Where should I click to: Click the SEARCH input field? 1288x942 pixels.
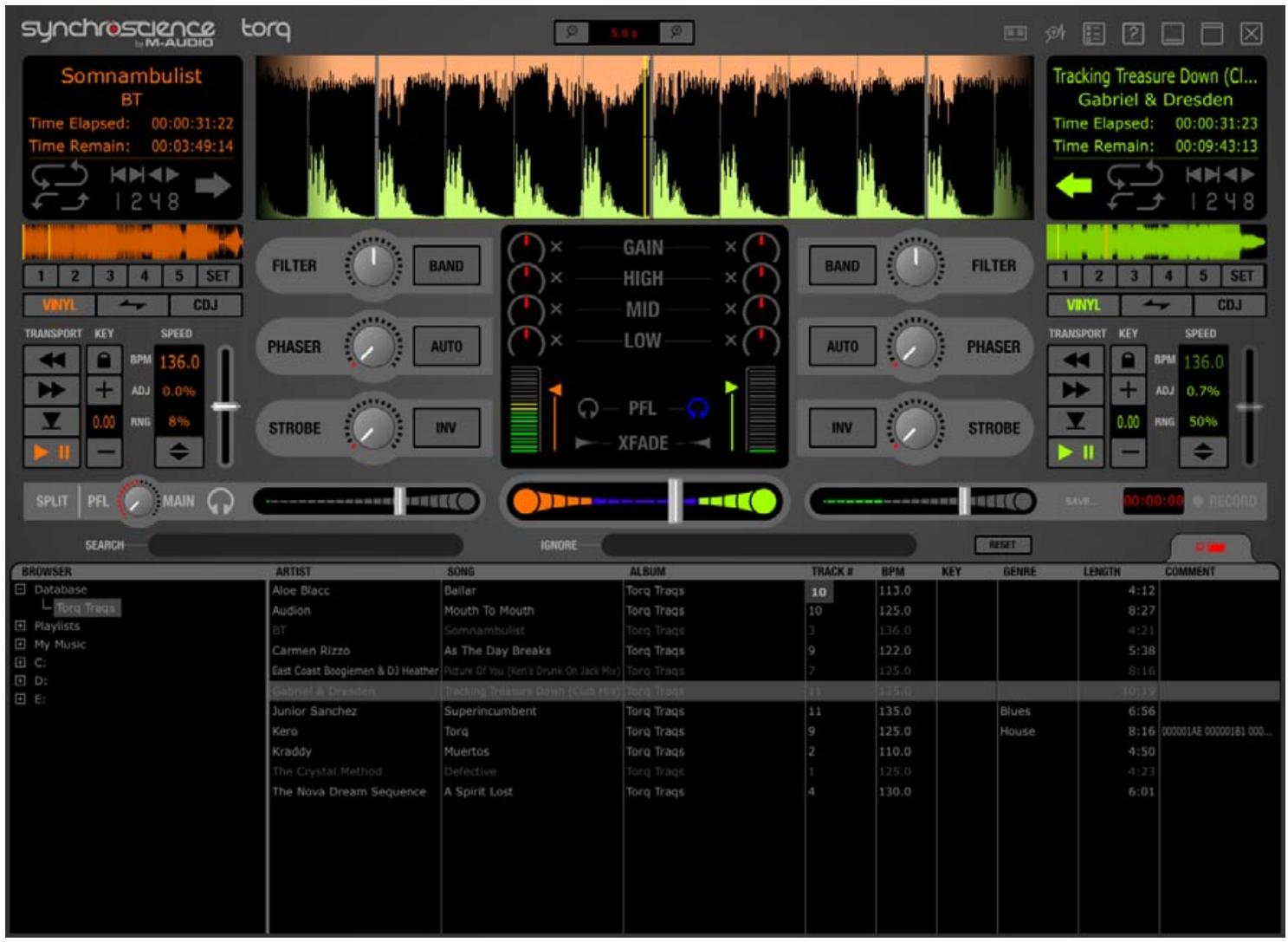coord(305,545)
